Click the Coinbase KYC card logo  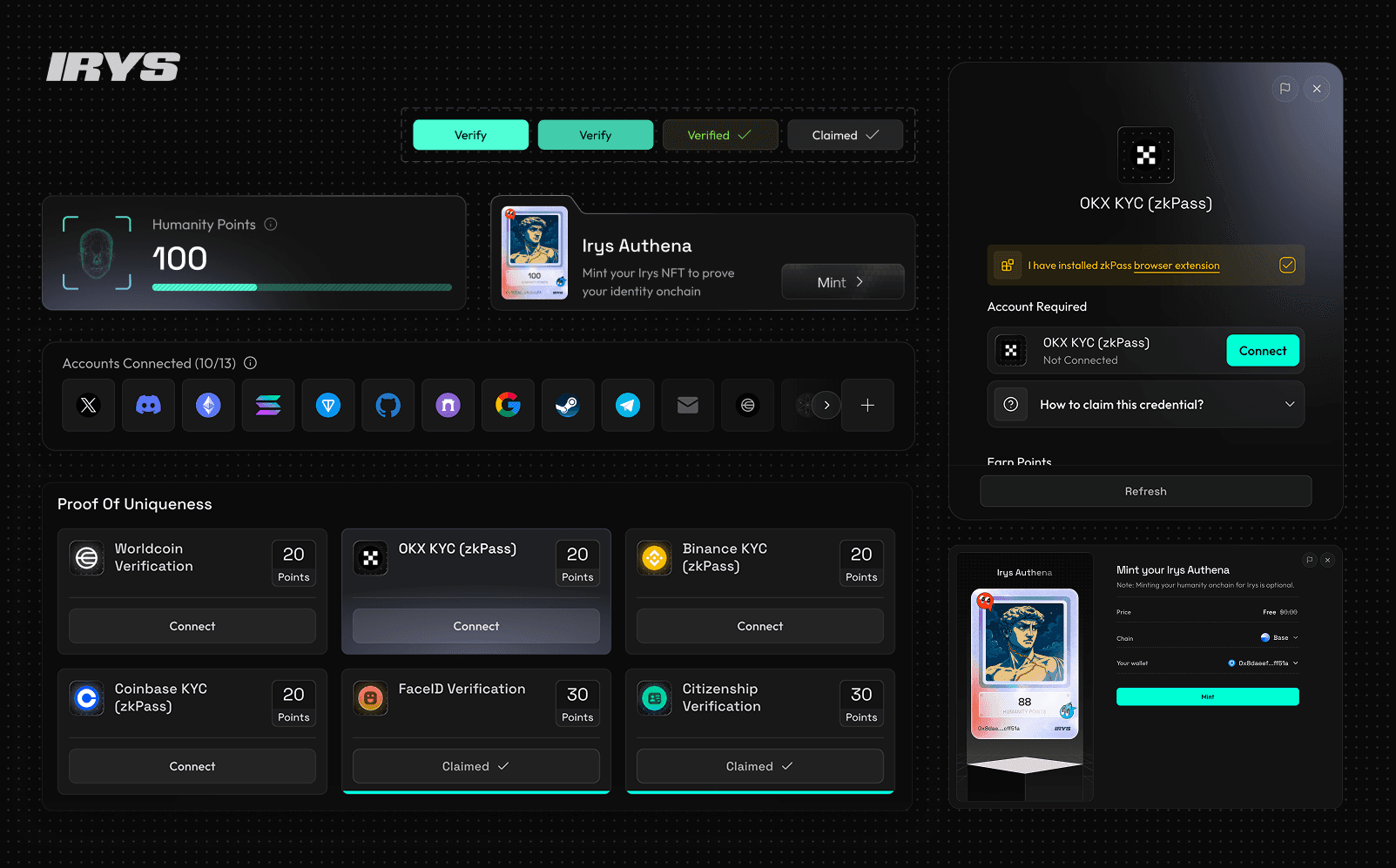[87, 698]
